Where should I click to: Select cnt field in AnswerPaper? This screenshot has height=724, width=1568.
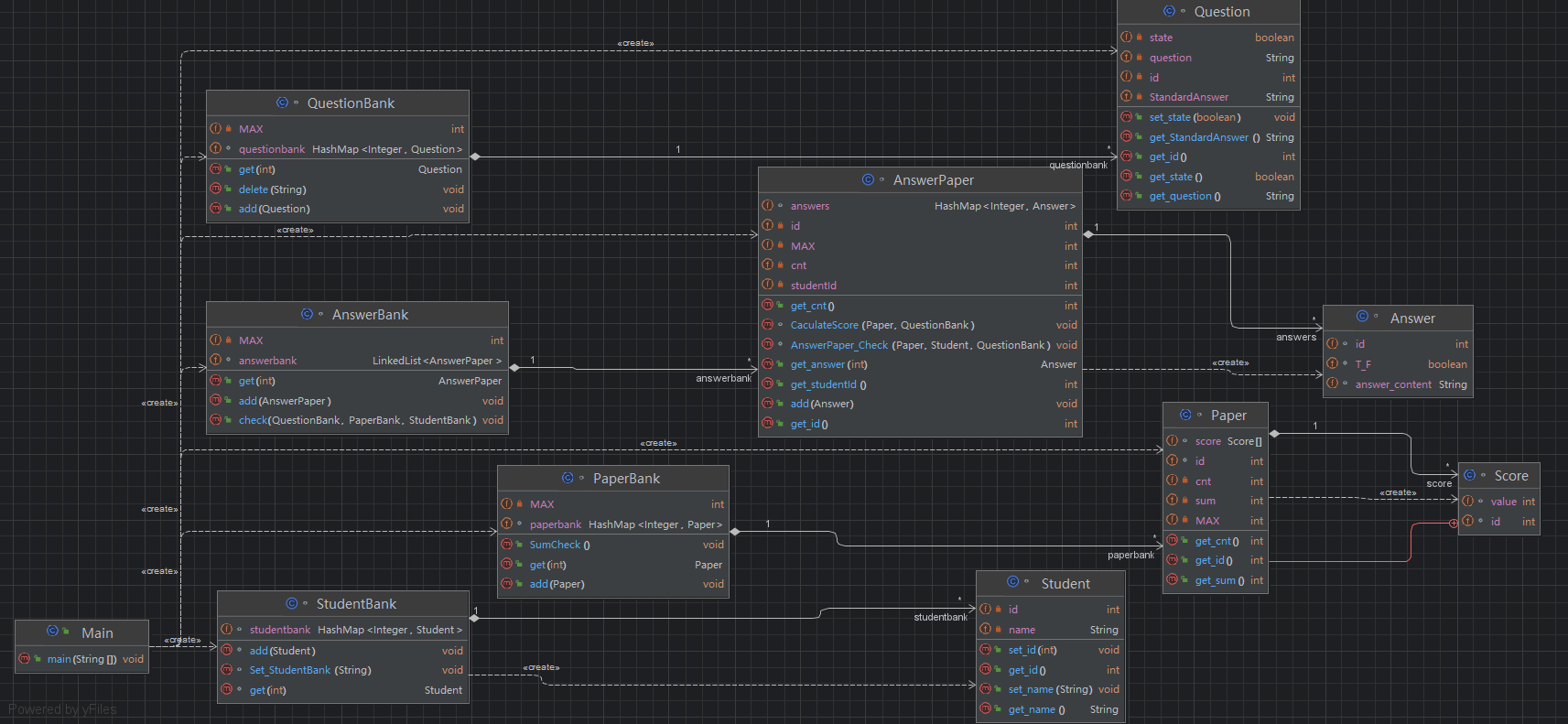tap(920, 265)
